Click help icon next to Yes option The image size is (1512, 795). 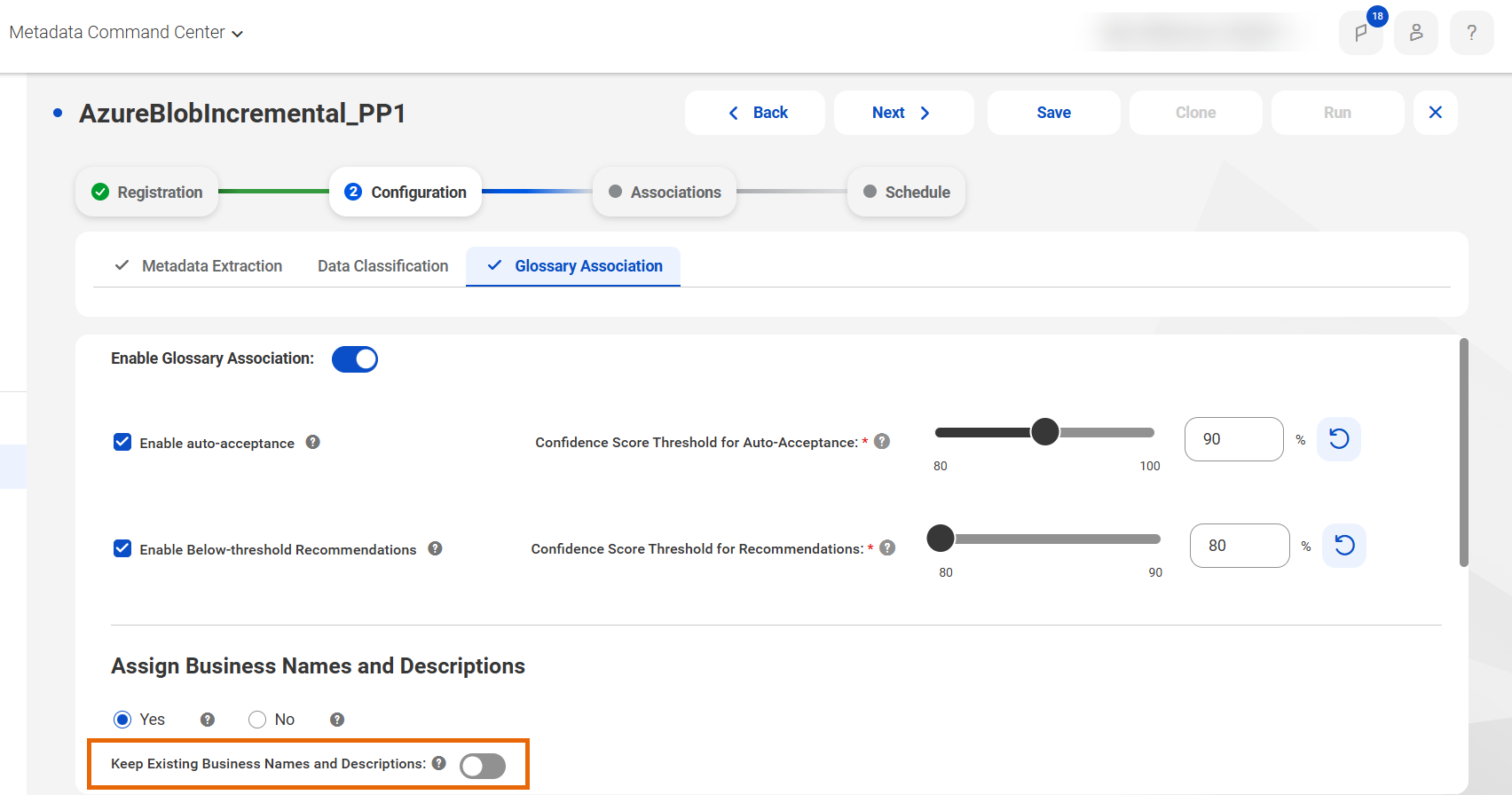point(208,720)
